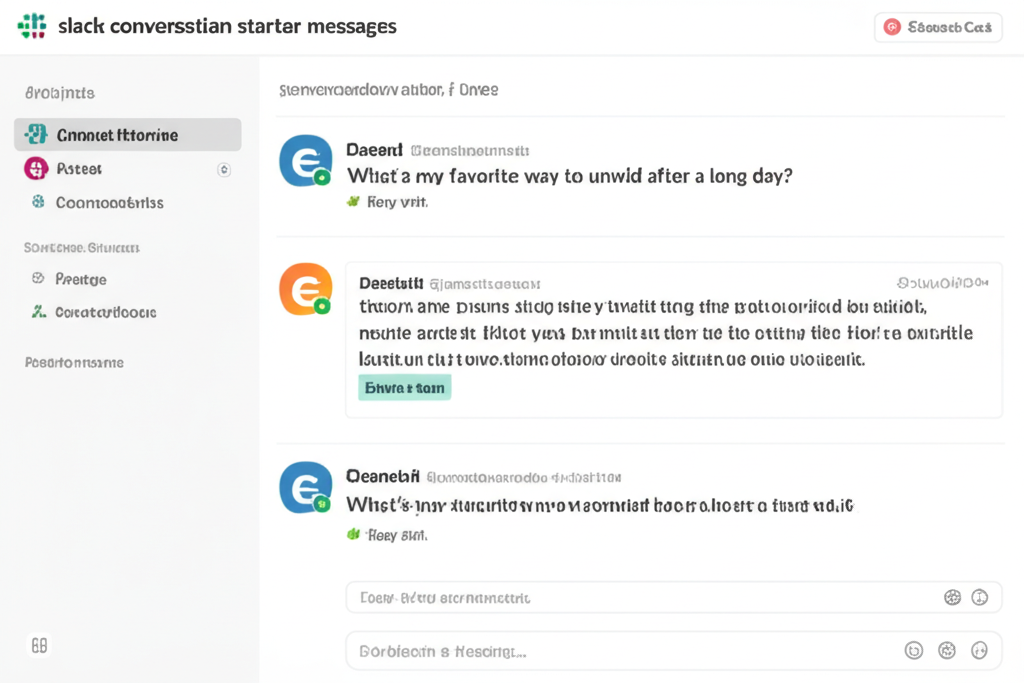Click the teal dotted icon of third sidebar item

coord(39,202)
